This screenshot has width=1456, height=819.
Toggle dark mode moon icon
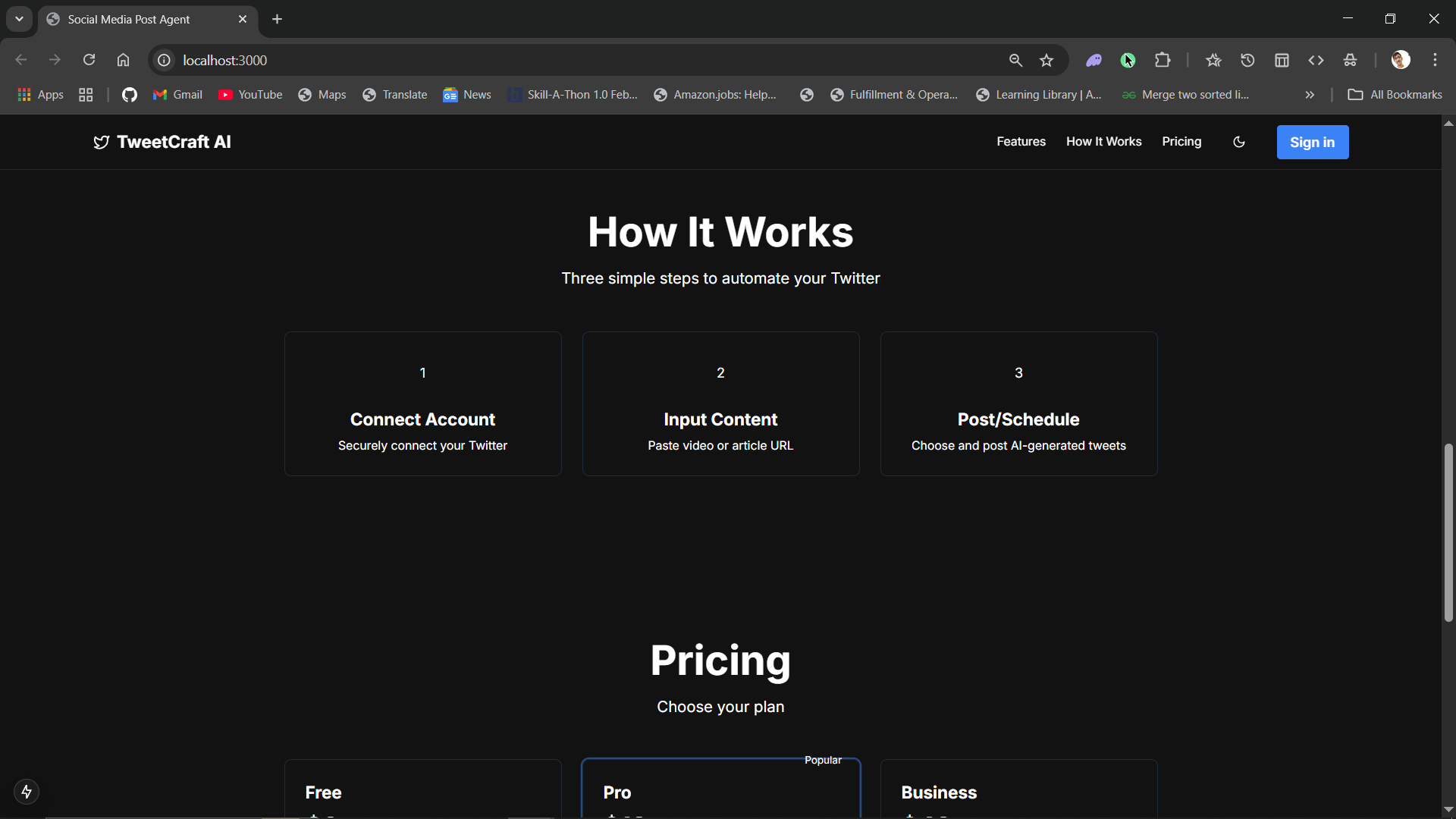coord(1239,142)
